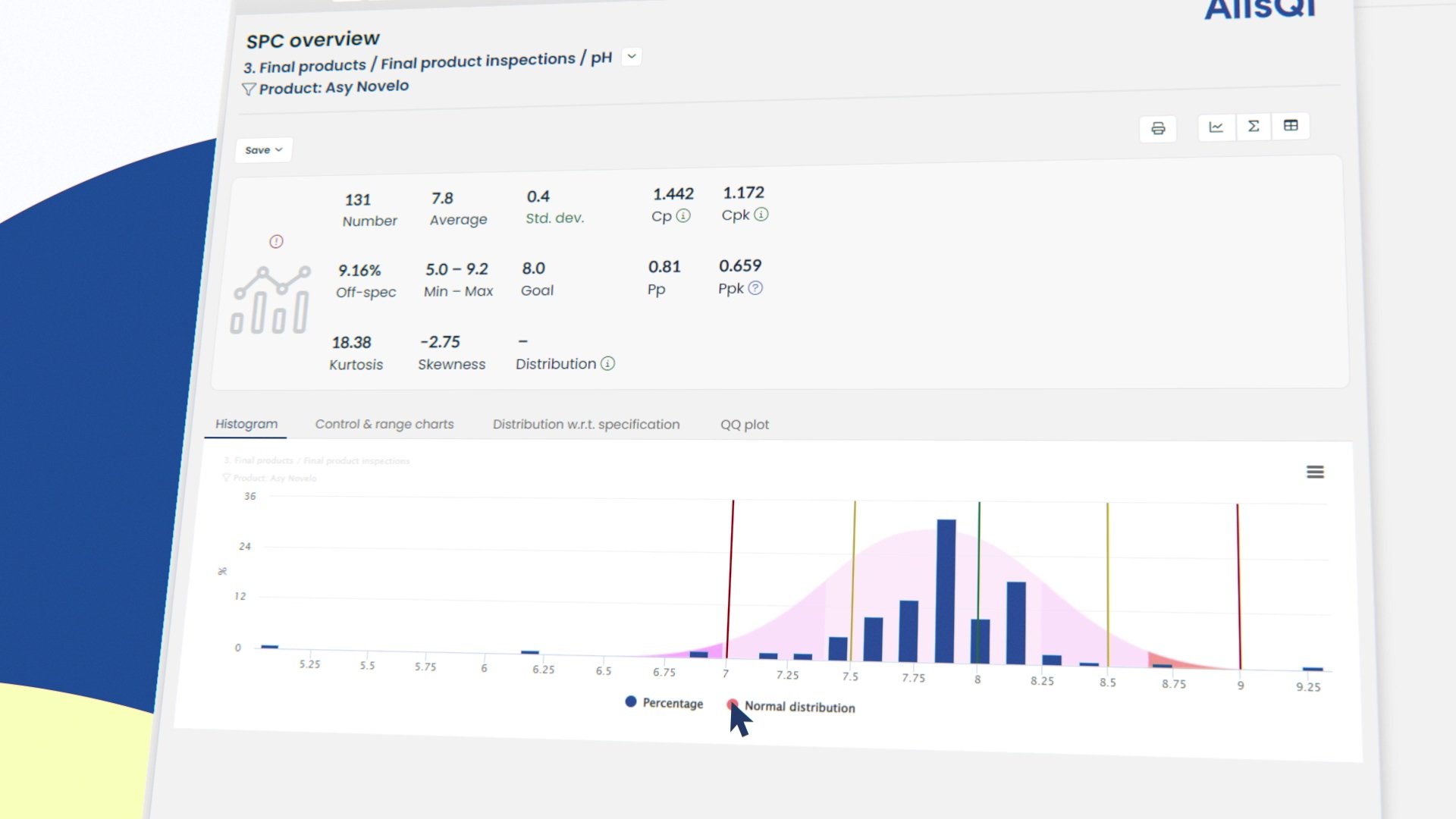Open the table view icon

click(1291, 125)
